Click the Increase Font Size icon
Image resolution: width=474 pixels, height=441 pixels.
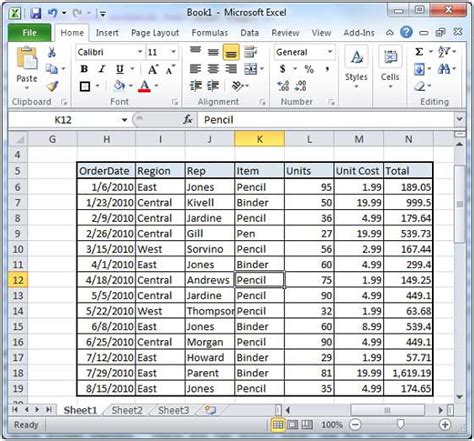click(x=153, y=69)
